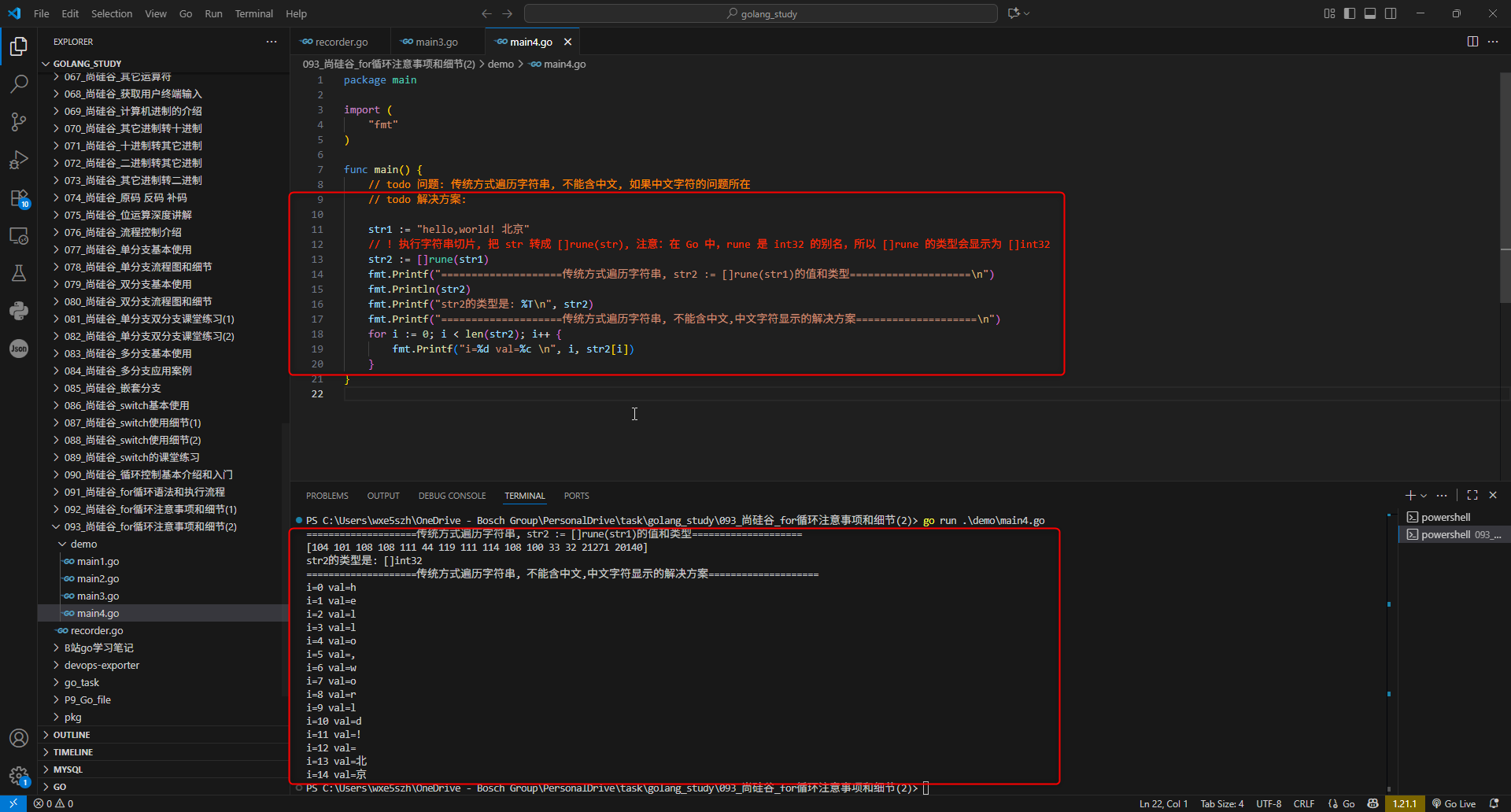Open the Remote Explorer view
The image size is (1511, 812).
19,235
